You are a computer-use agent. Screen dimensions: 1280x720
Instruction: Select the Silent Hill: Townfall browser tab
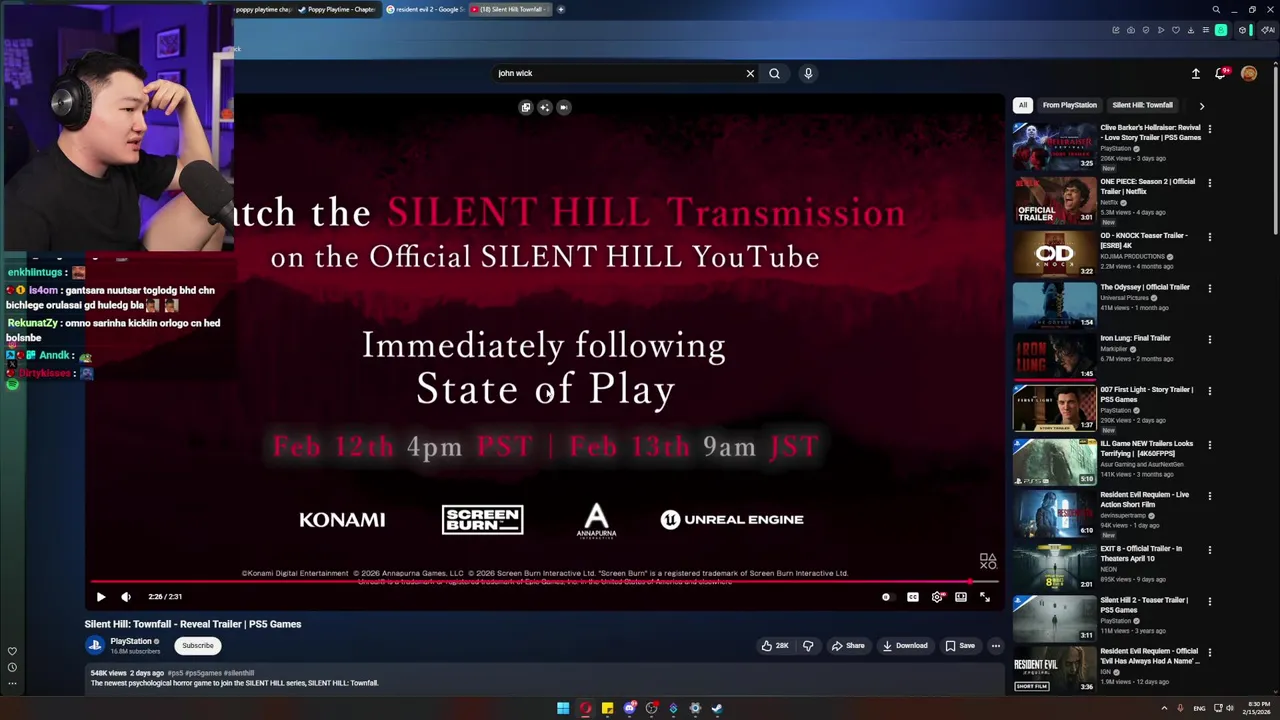[x=510, y=9]
